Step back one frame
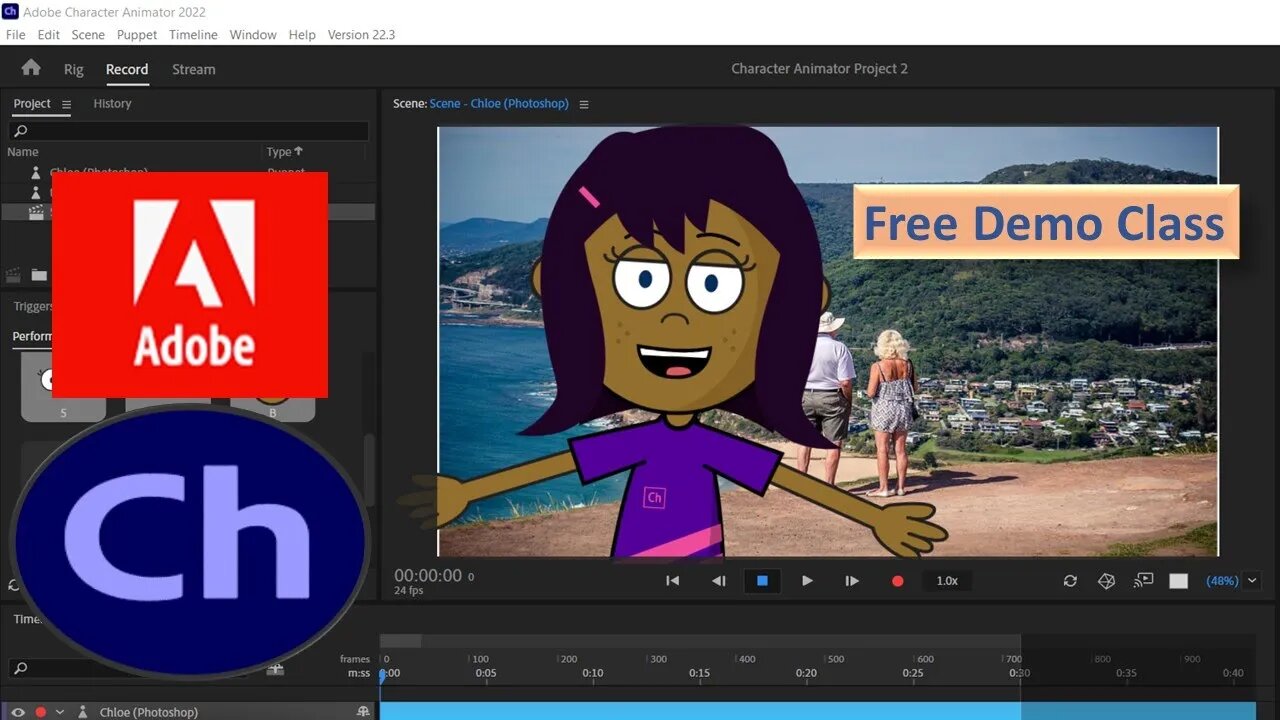 [x=718, y=581]
